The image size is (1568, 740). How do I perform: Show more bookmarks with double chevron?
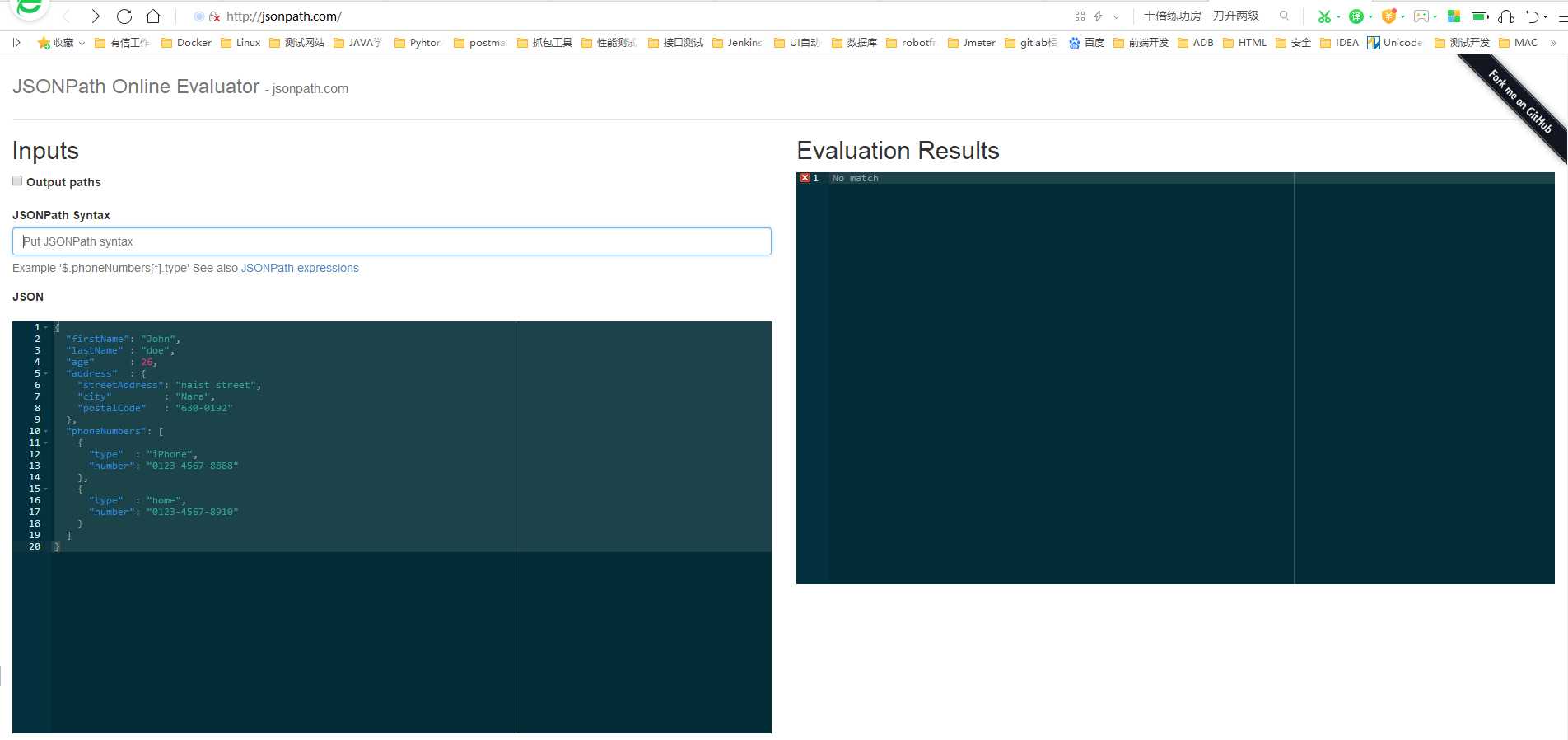coord(1553,43)
